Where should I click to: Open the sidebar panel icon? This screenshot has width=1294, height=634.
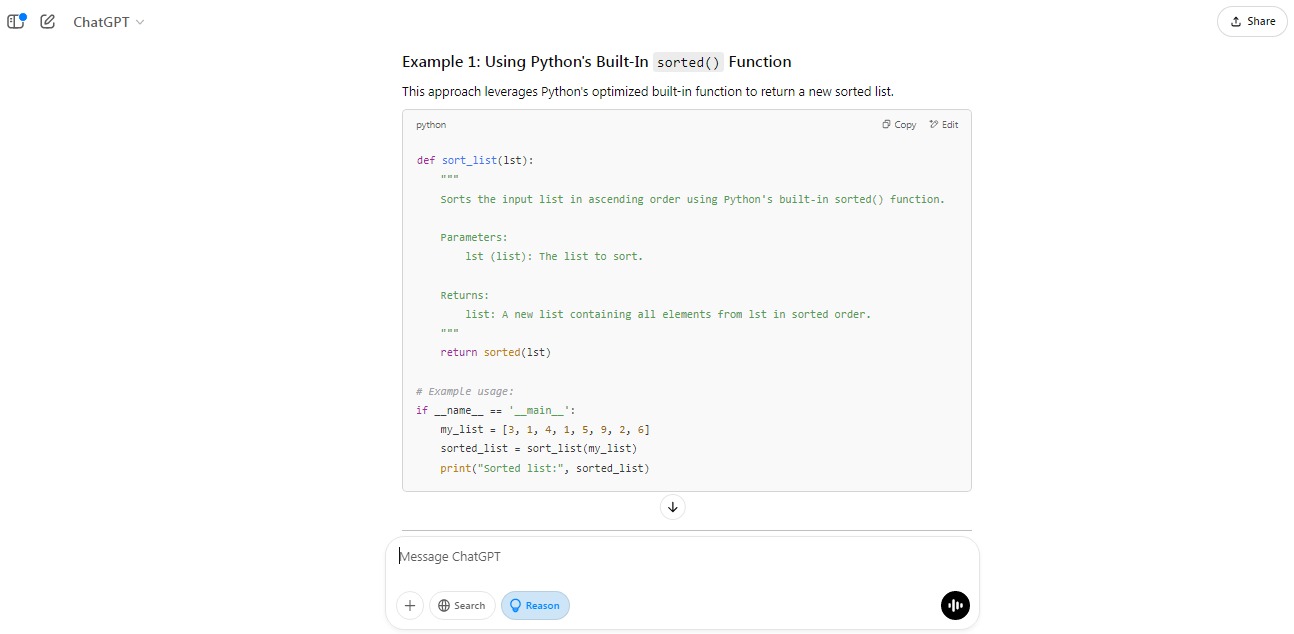pyautogui.click(x=16, y=21)
